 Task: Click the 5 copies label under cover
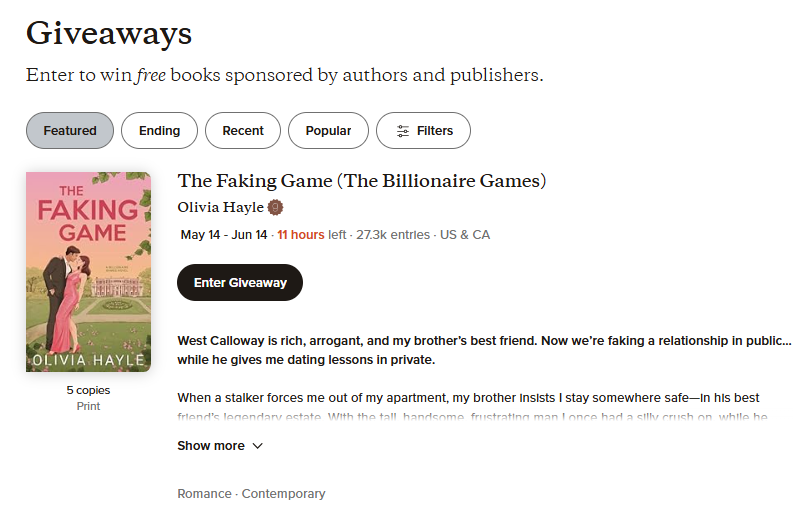pyautogui.click(x=88, y=390)
